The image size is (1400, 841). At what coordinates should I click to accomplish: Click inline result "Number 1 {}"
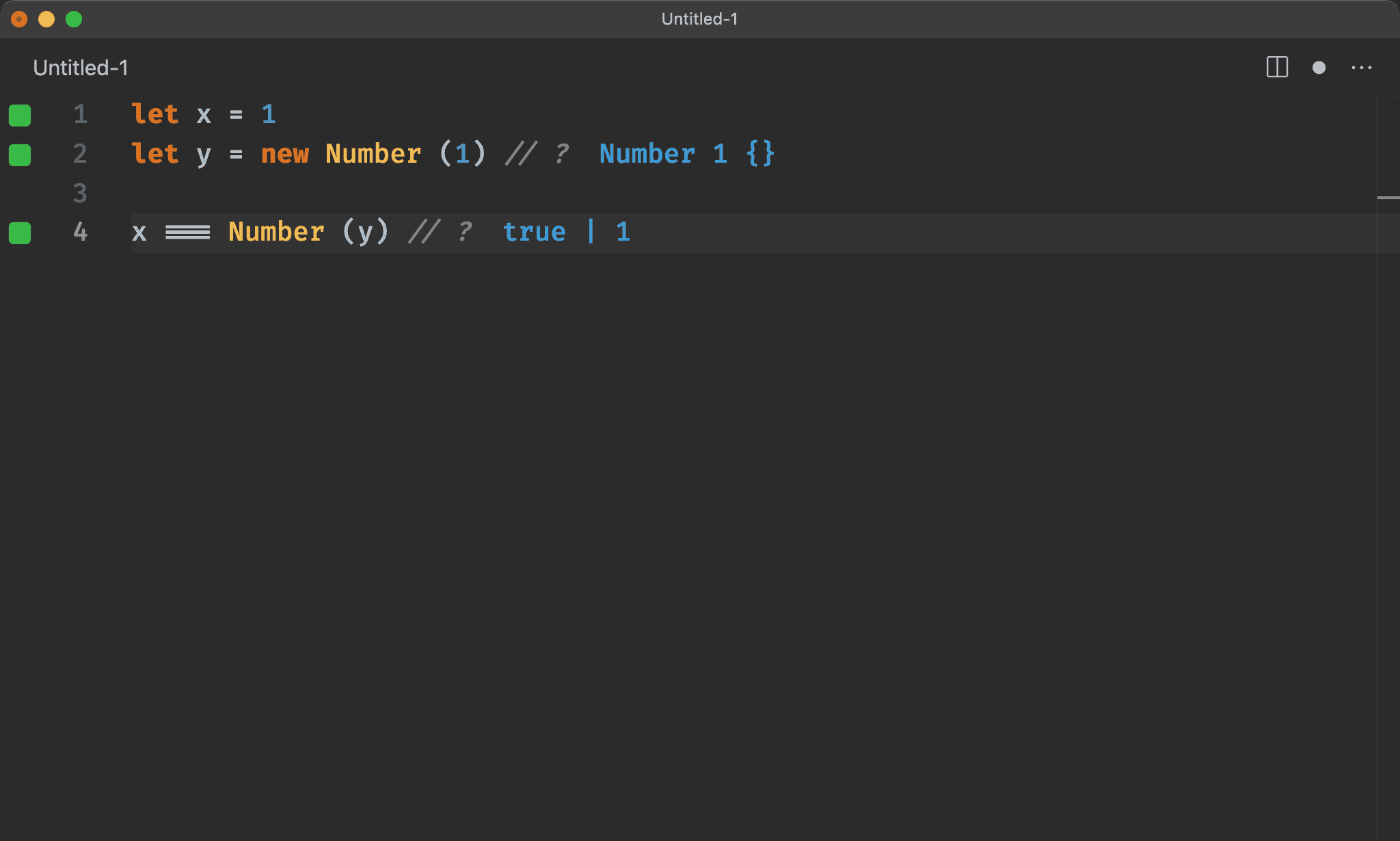coord(686,154)
